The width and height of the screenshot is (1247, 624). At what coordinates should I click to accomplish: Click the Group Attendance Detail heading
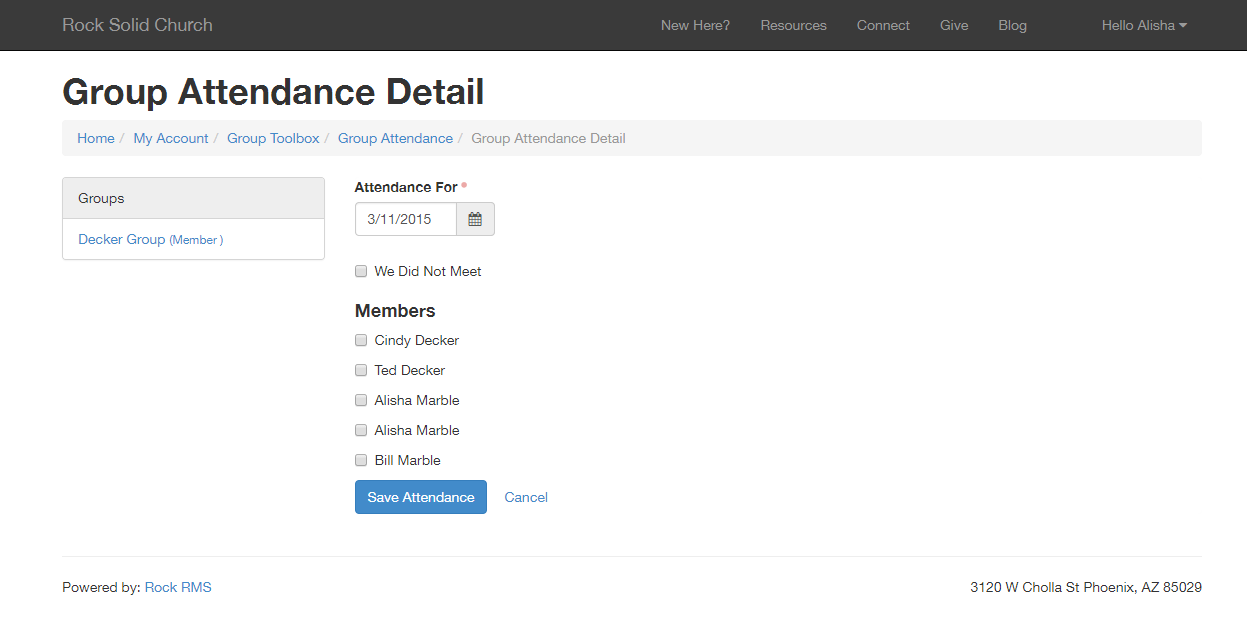pyautogui.click(x=273, y=92)
